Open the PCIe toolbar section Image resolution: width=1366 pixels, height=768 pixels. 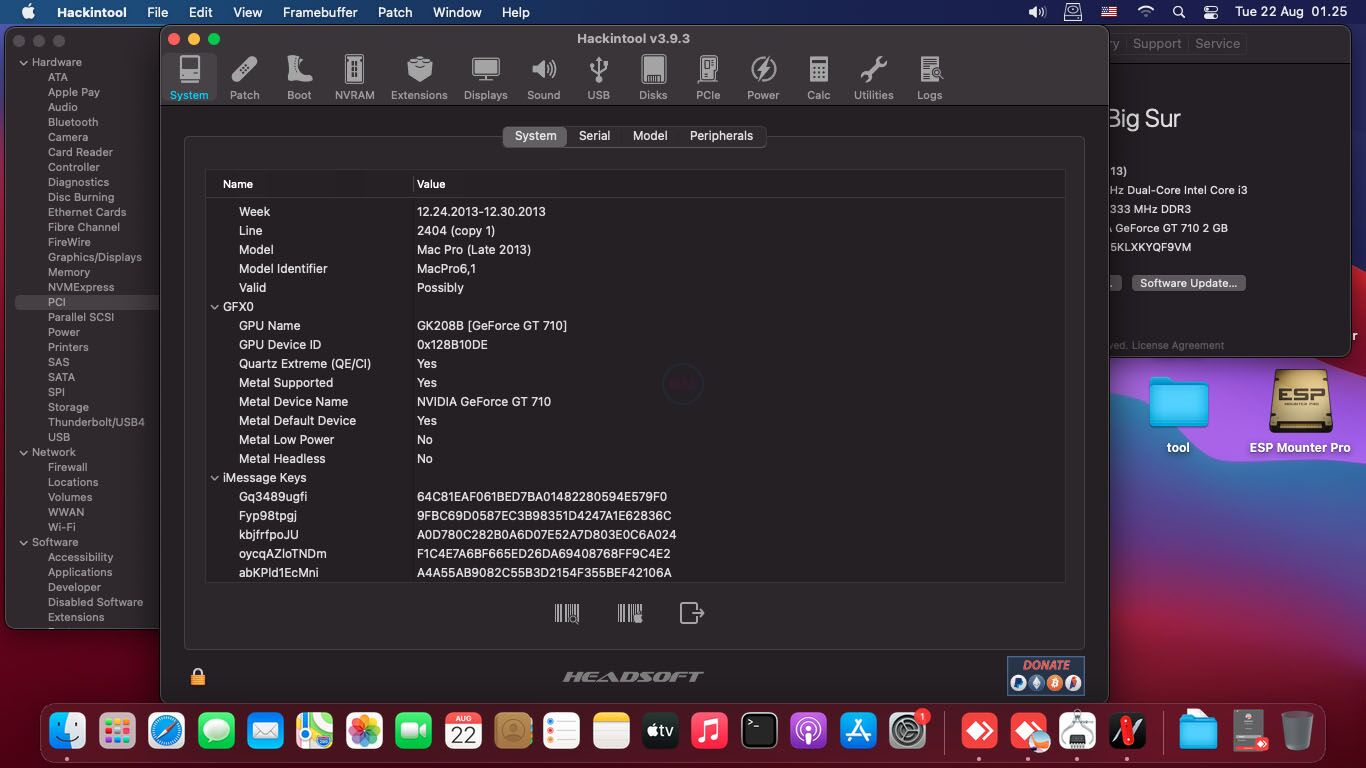pyautogui.click(x=708, y=78)
